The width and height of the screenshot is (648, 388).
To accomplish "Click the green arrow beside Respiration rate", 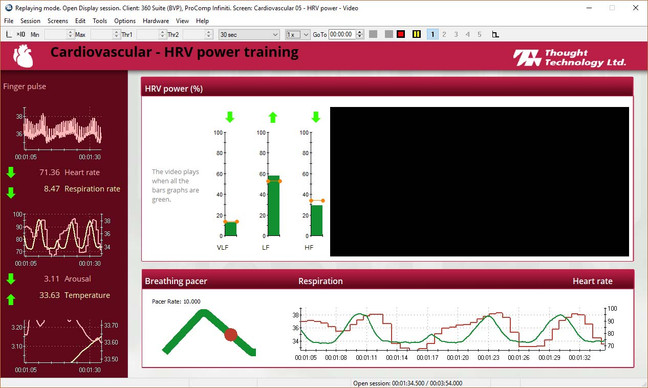I will tap(11, 193).
